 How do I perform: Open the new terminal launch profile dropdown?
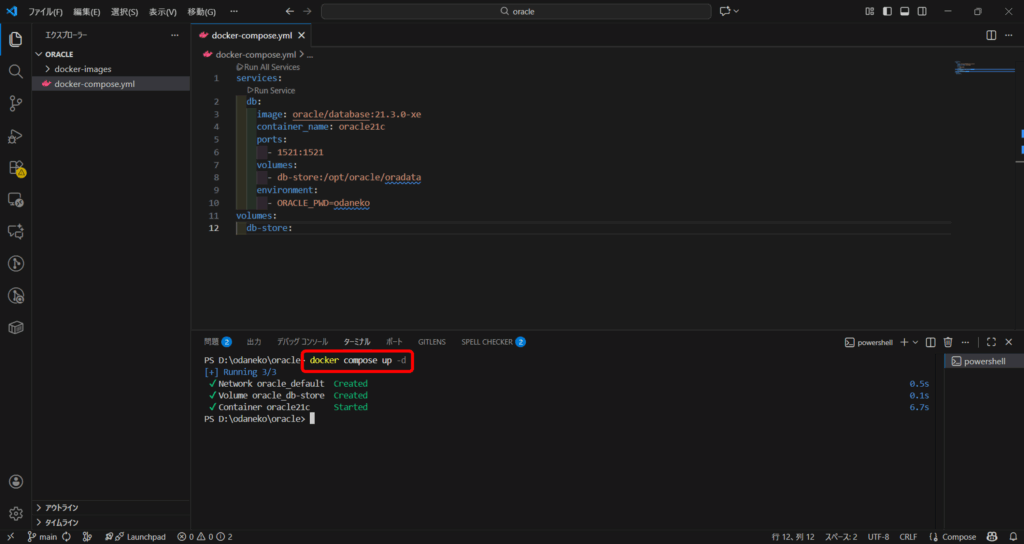click(x=915, y=342)
